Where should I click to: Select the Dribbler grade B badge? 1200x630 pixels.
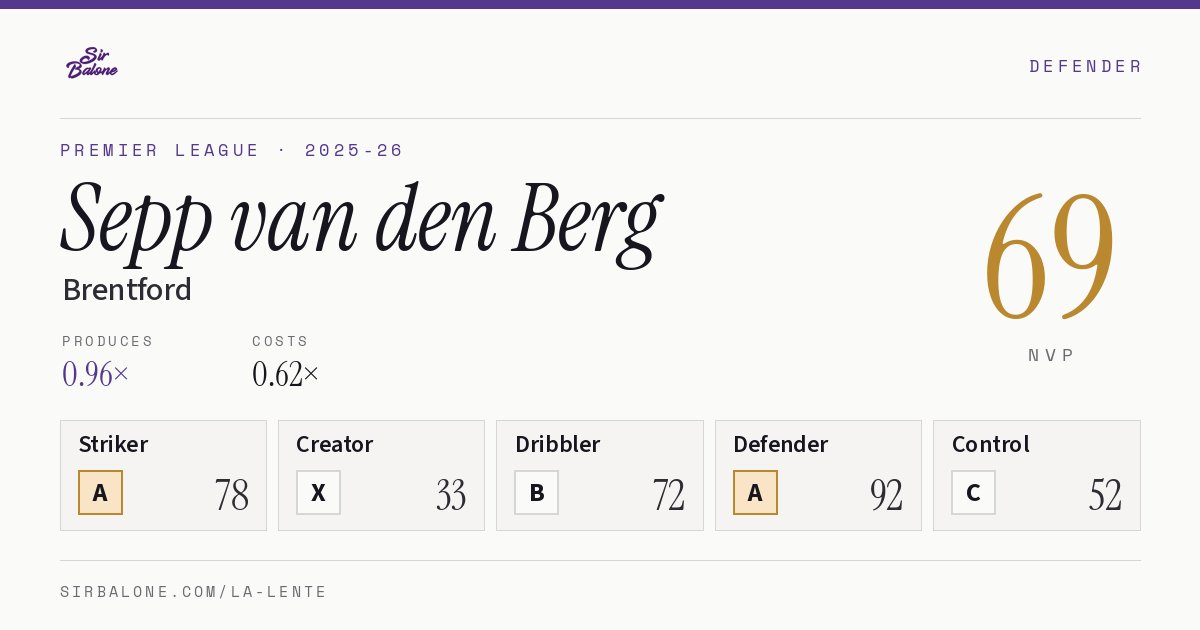coord(536,492)
